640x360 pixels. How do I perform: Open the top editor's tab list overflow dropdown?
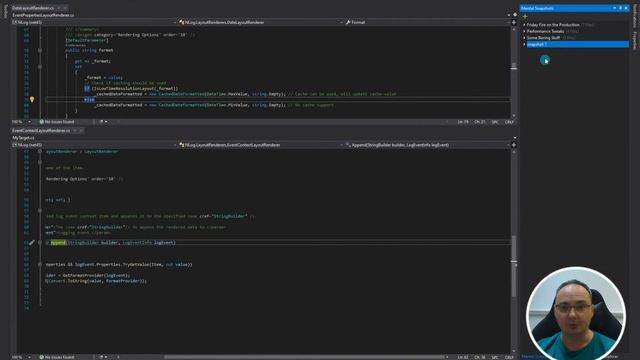(509, 15)
